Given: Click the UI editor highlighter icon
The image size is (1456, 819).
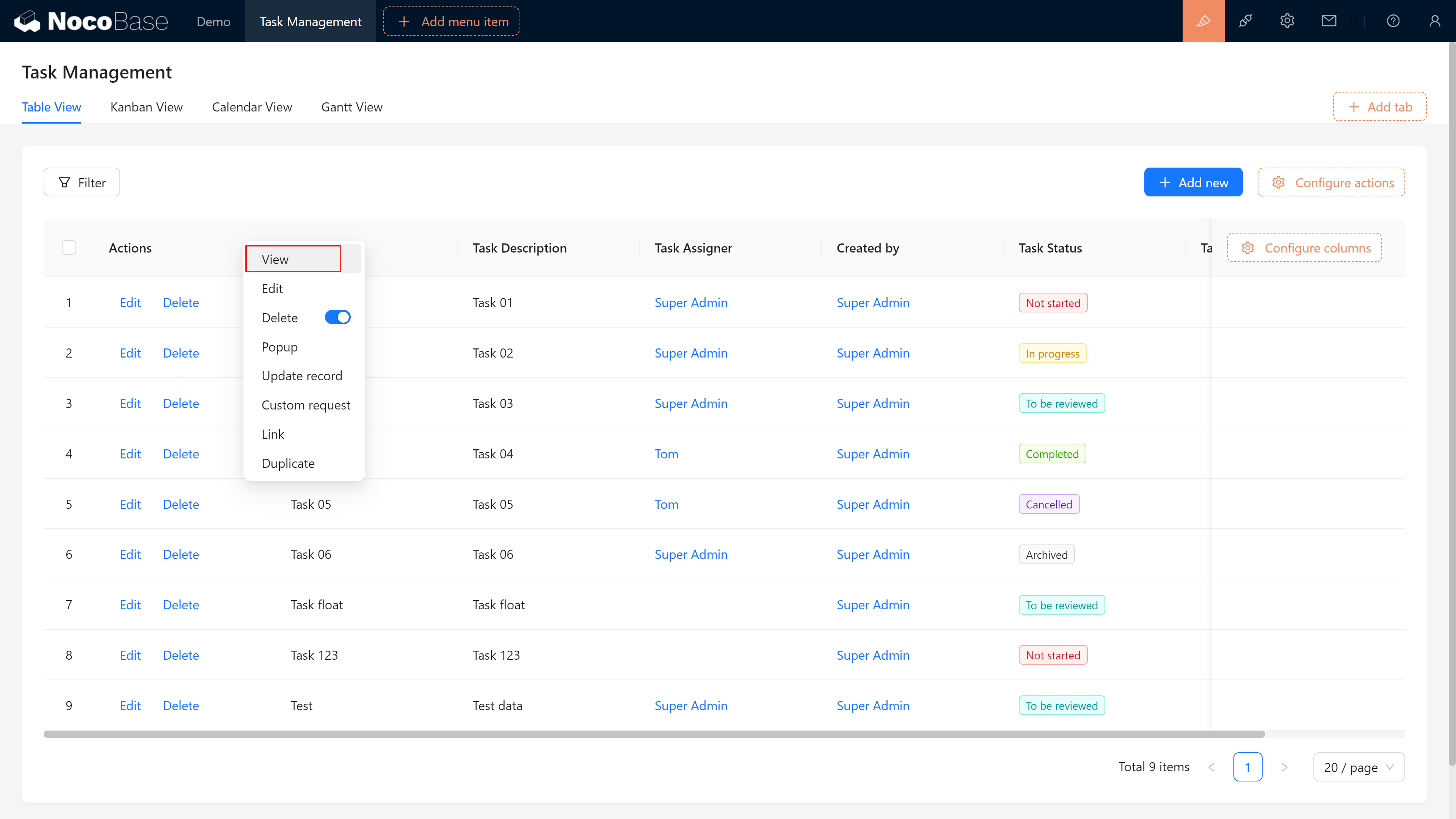Looking at the screenshot, I should [x=1203, y=21].
